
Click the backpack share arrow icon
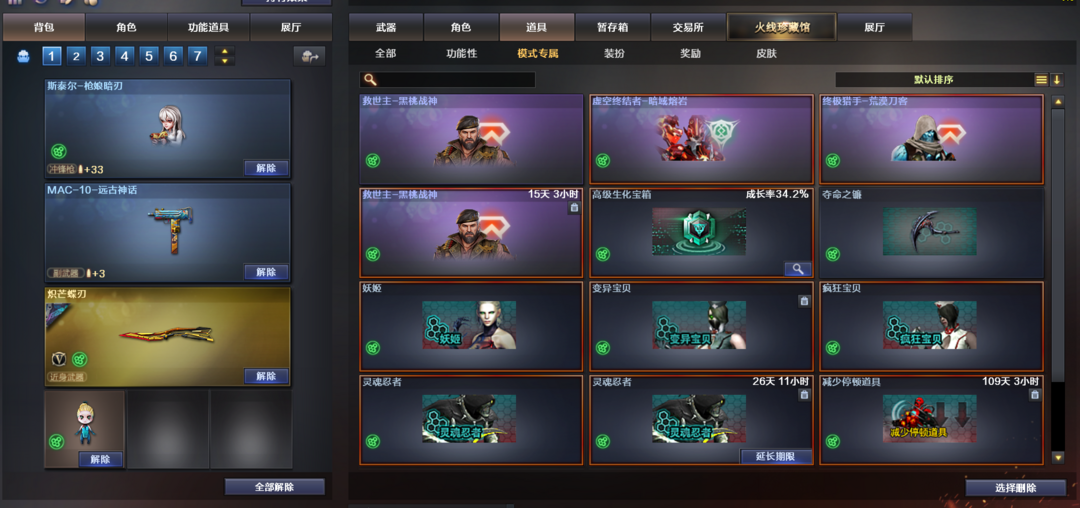pos(309,56)
